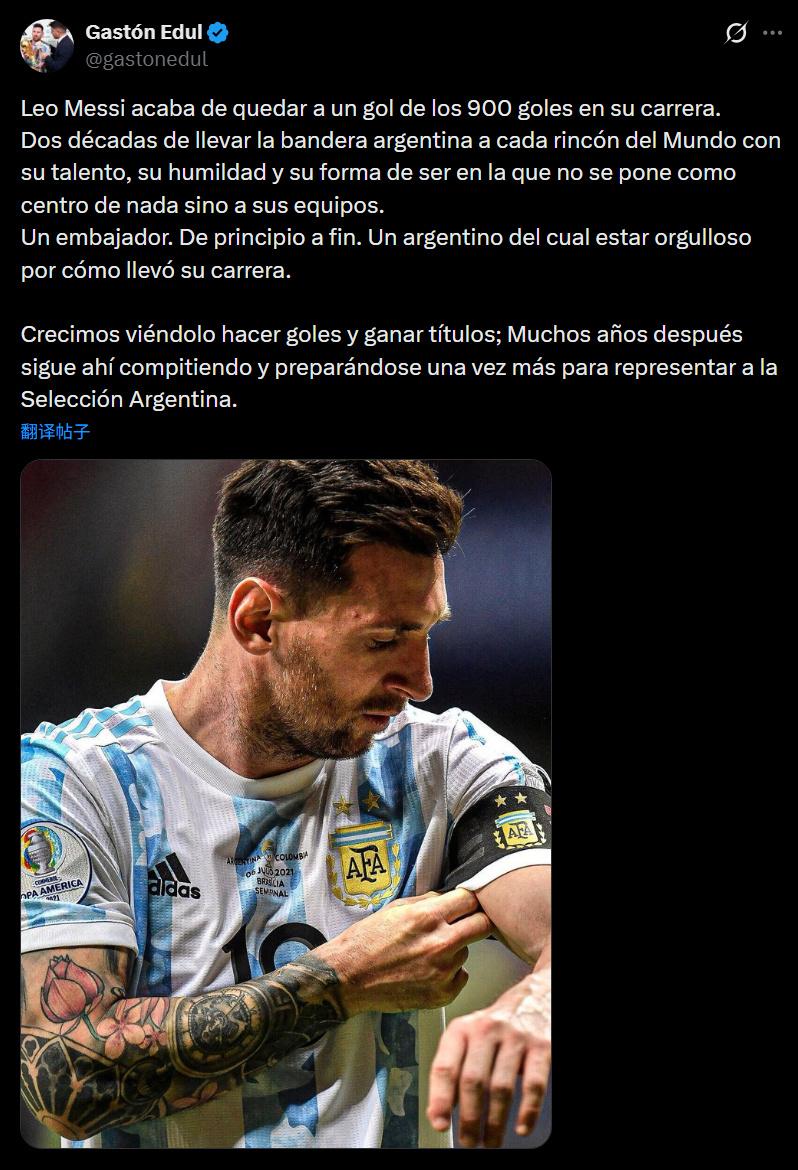Click the display name Gastón Edul
798x1170 pixels.
(x=144, y=32)
